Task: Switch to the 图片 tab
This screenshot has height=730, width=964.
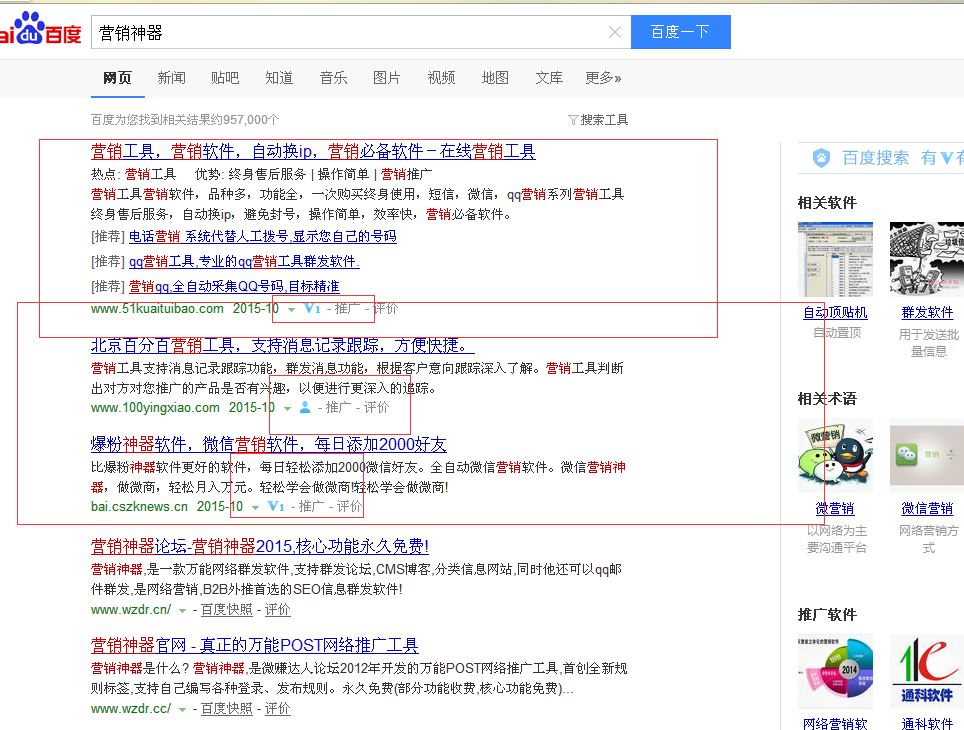Action: pos(387,77)
